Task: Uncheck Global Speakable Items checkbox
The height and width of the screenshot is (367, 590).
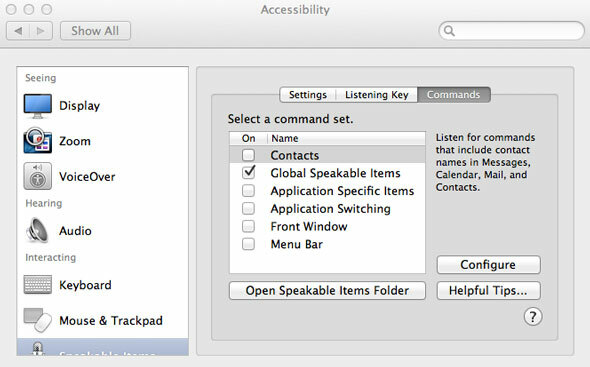Action: [x=248, y=172]
